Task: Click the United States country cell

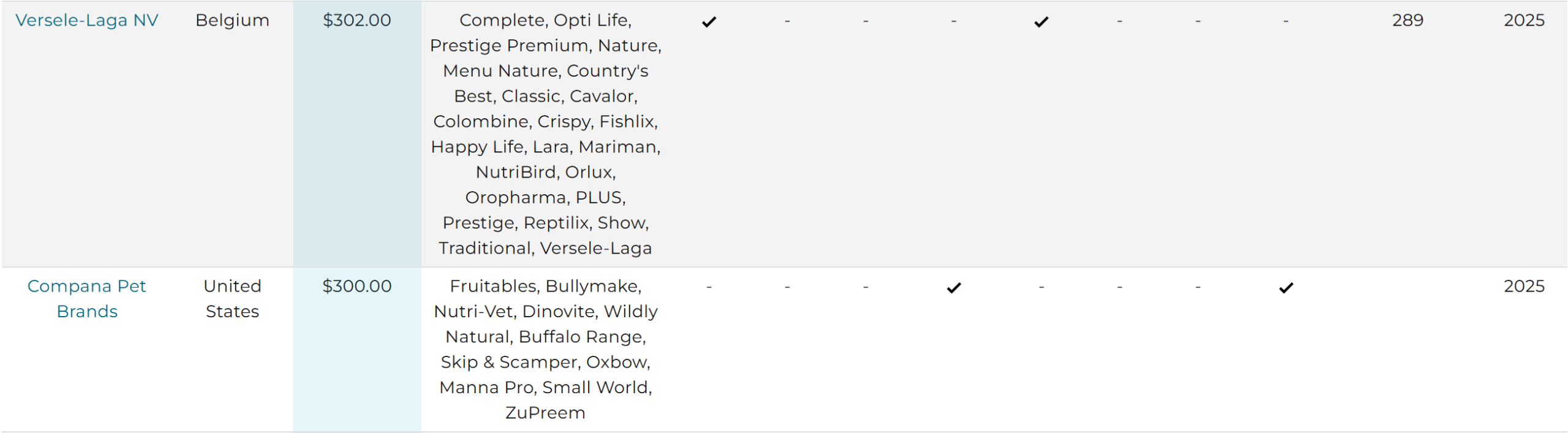Action: 233,299
